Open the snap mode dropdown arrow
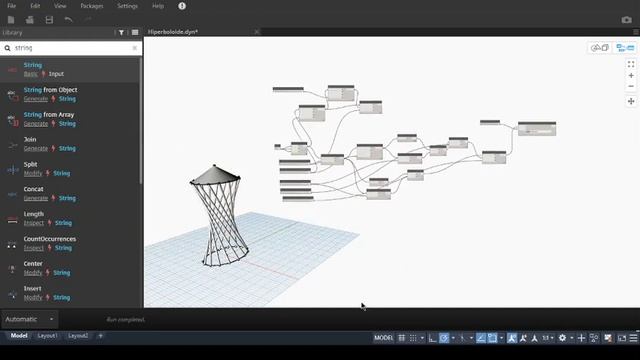 422,338
